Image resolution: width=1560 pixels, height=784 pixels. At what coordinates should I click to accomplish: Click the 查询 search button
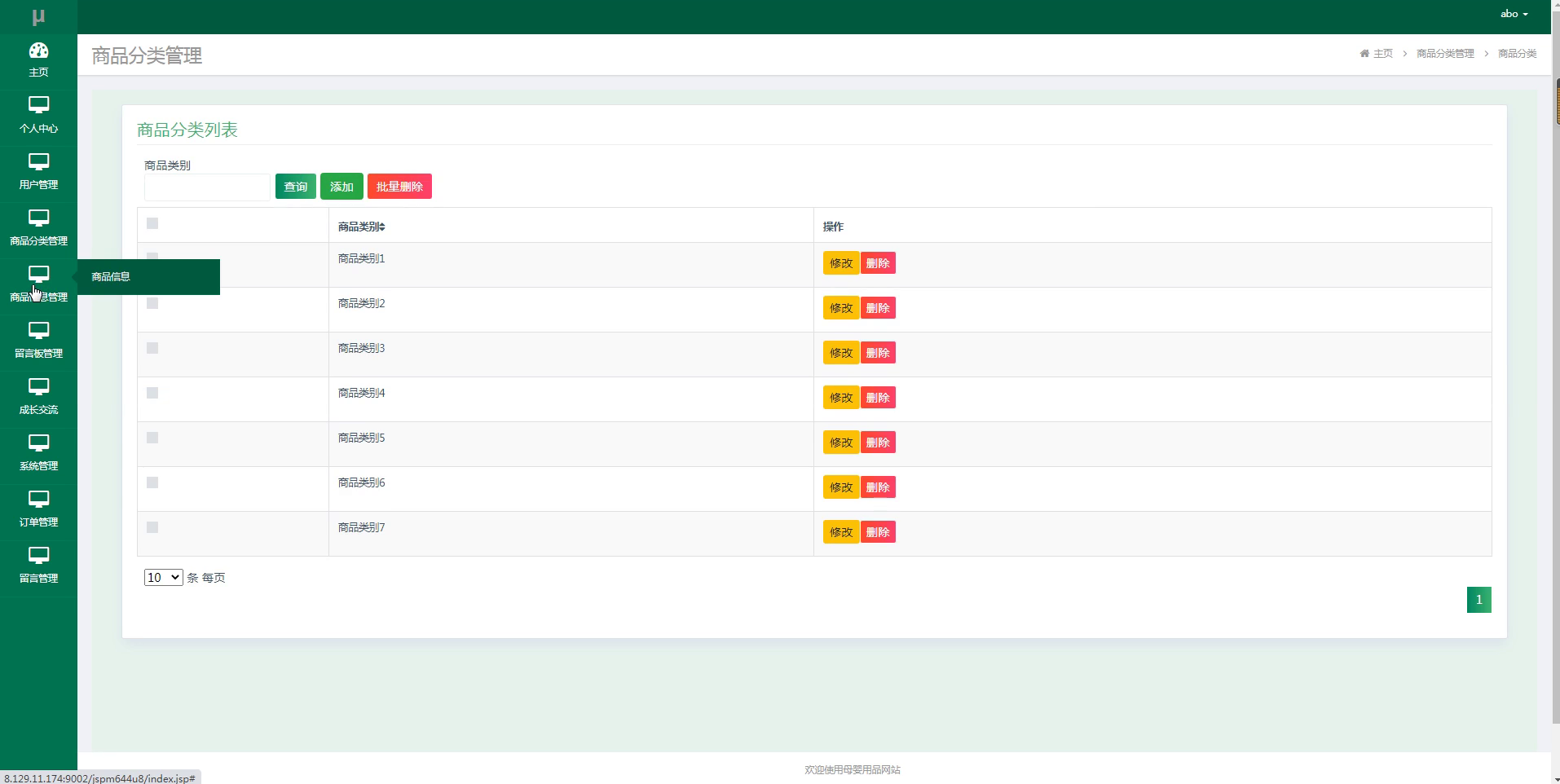click(296, 187)
